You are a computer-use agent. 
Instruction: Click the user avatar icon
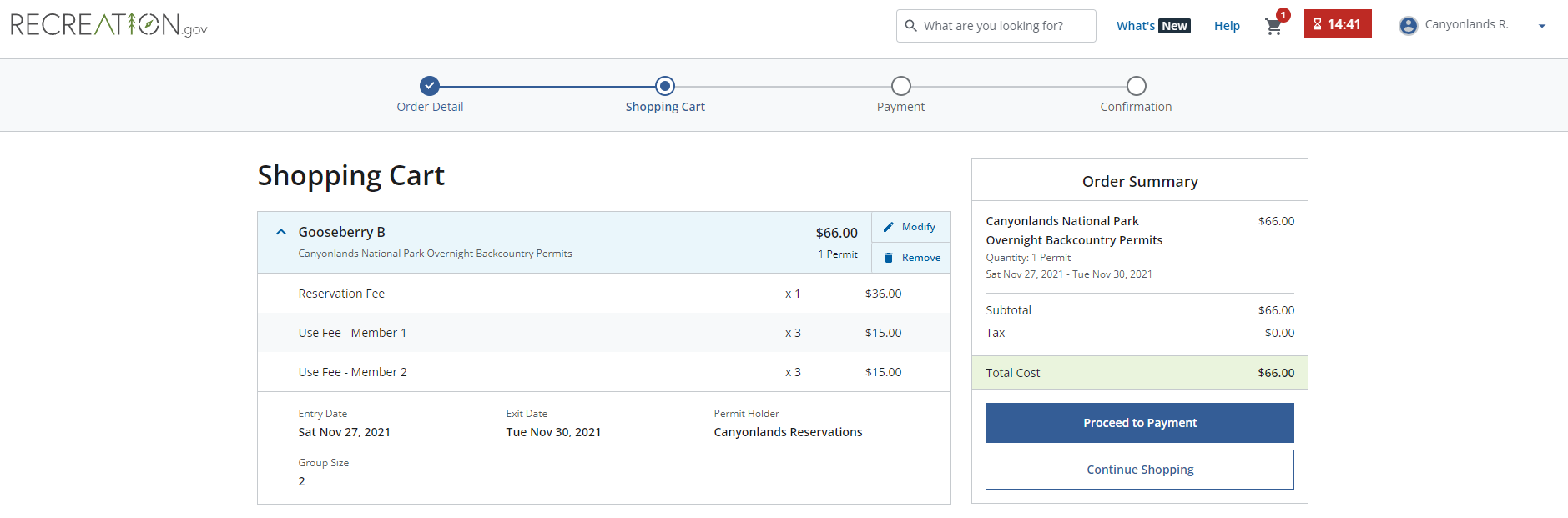(x=1409, y=25)
